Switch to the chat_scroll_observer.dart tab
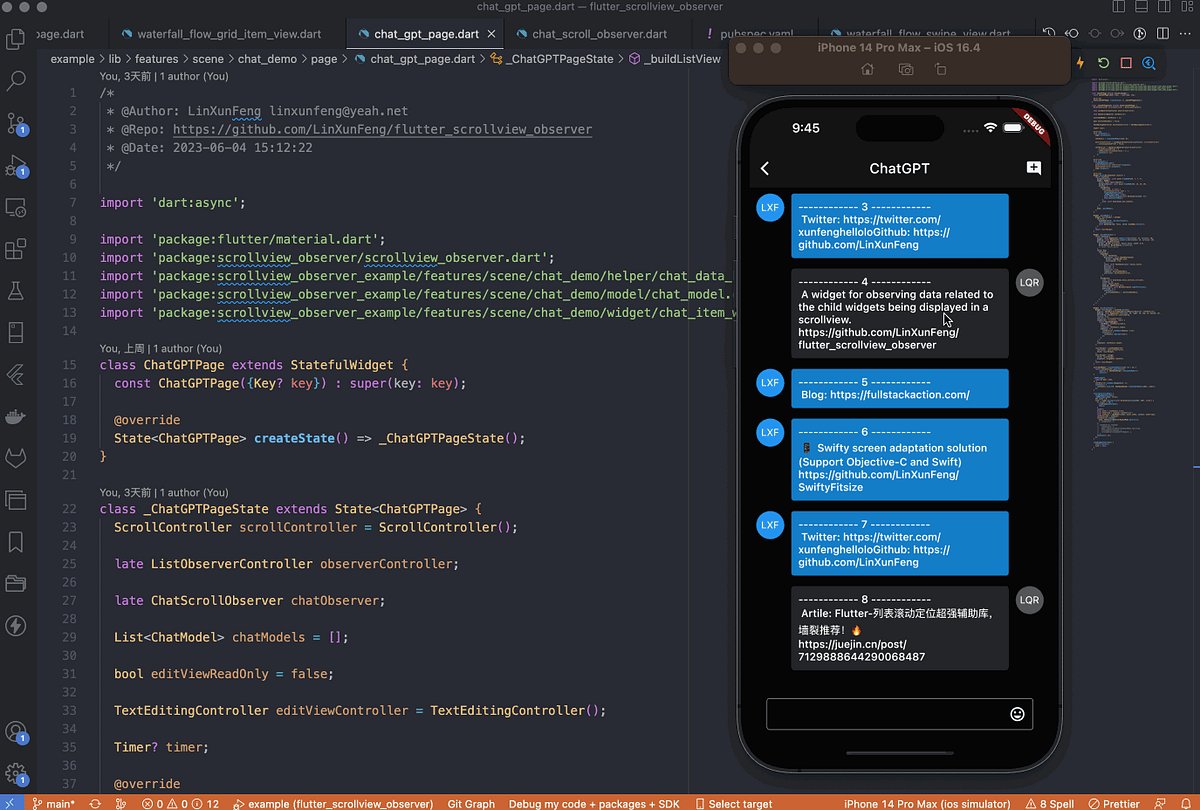This screenshot has width=1200, height=810. (598, 32)
